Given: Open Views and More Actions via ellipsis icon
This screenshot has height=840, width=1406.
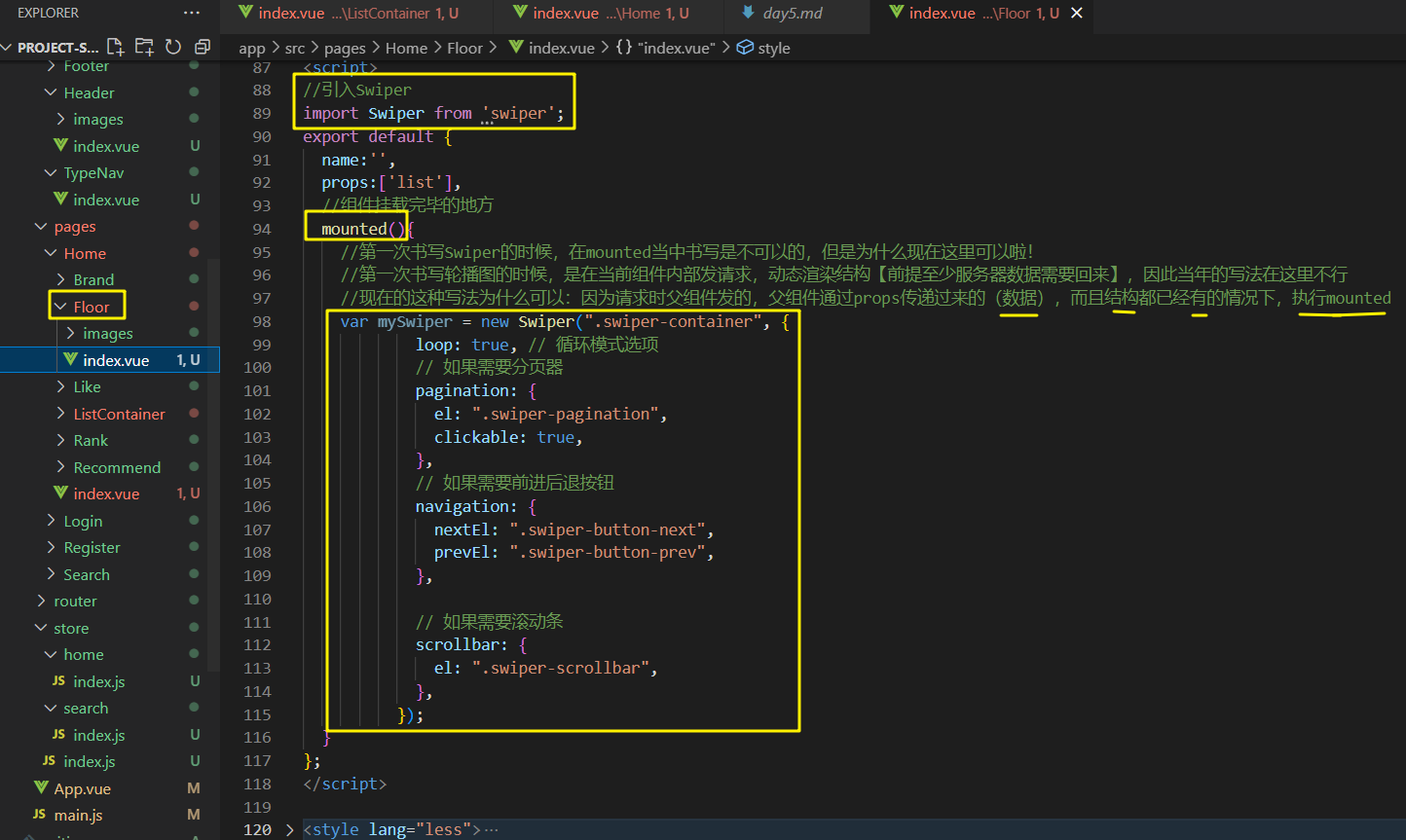Looking at the screenshot, I should 192,12.
